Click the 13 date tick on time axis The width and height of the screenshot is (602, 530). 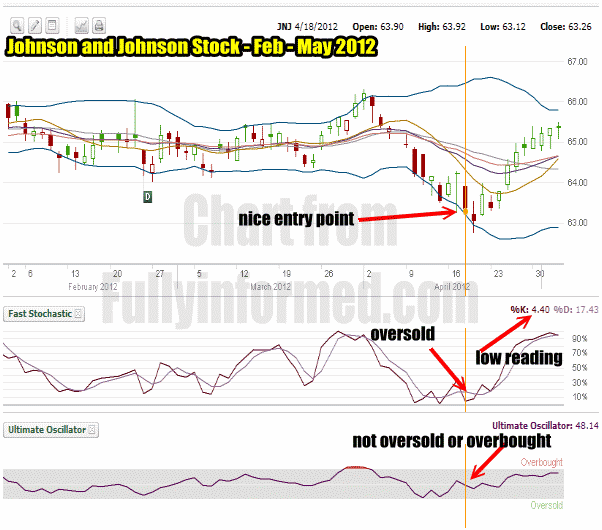(x=75, y=274)
